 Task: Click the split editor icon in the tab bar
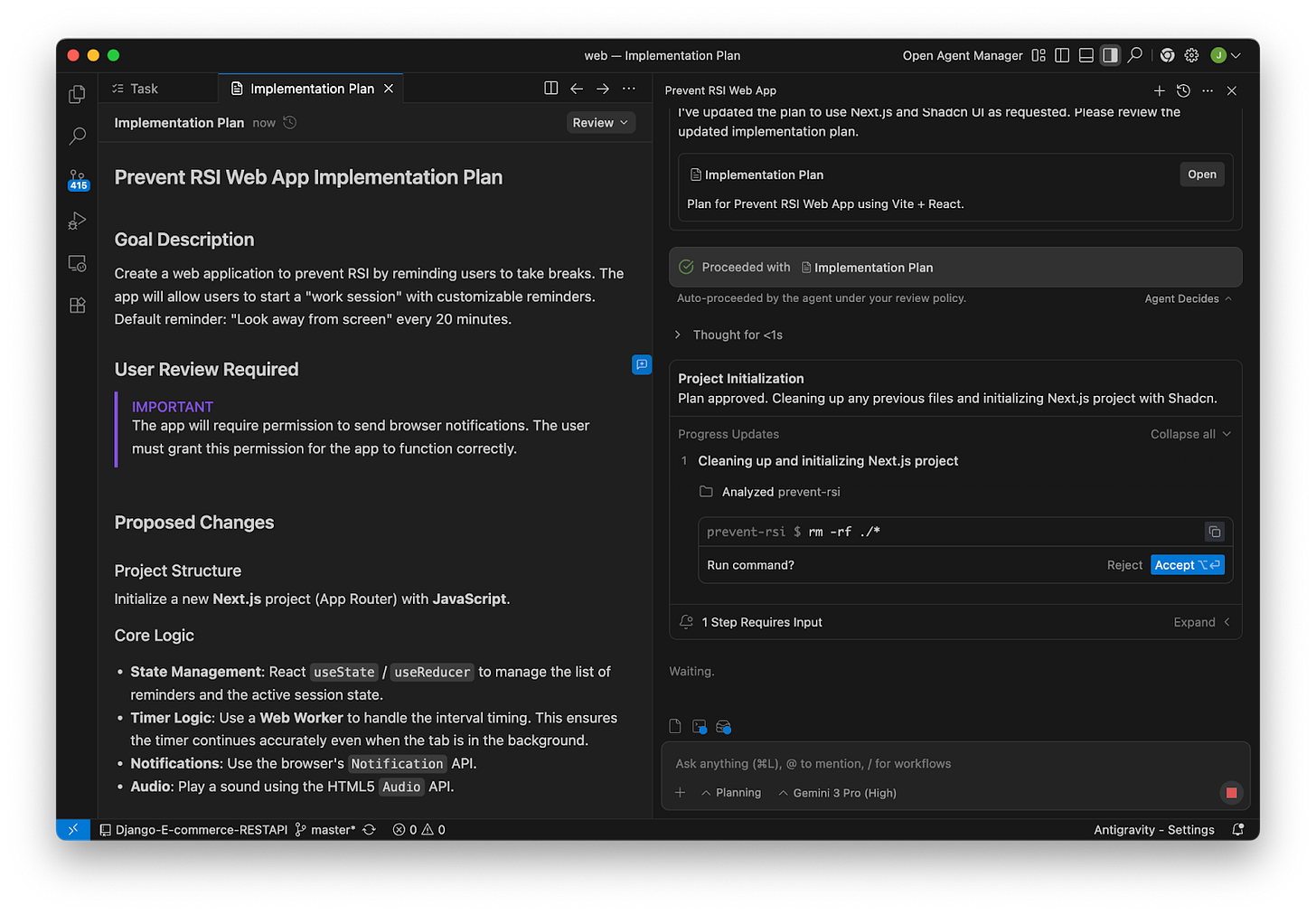coord(551,88)
